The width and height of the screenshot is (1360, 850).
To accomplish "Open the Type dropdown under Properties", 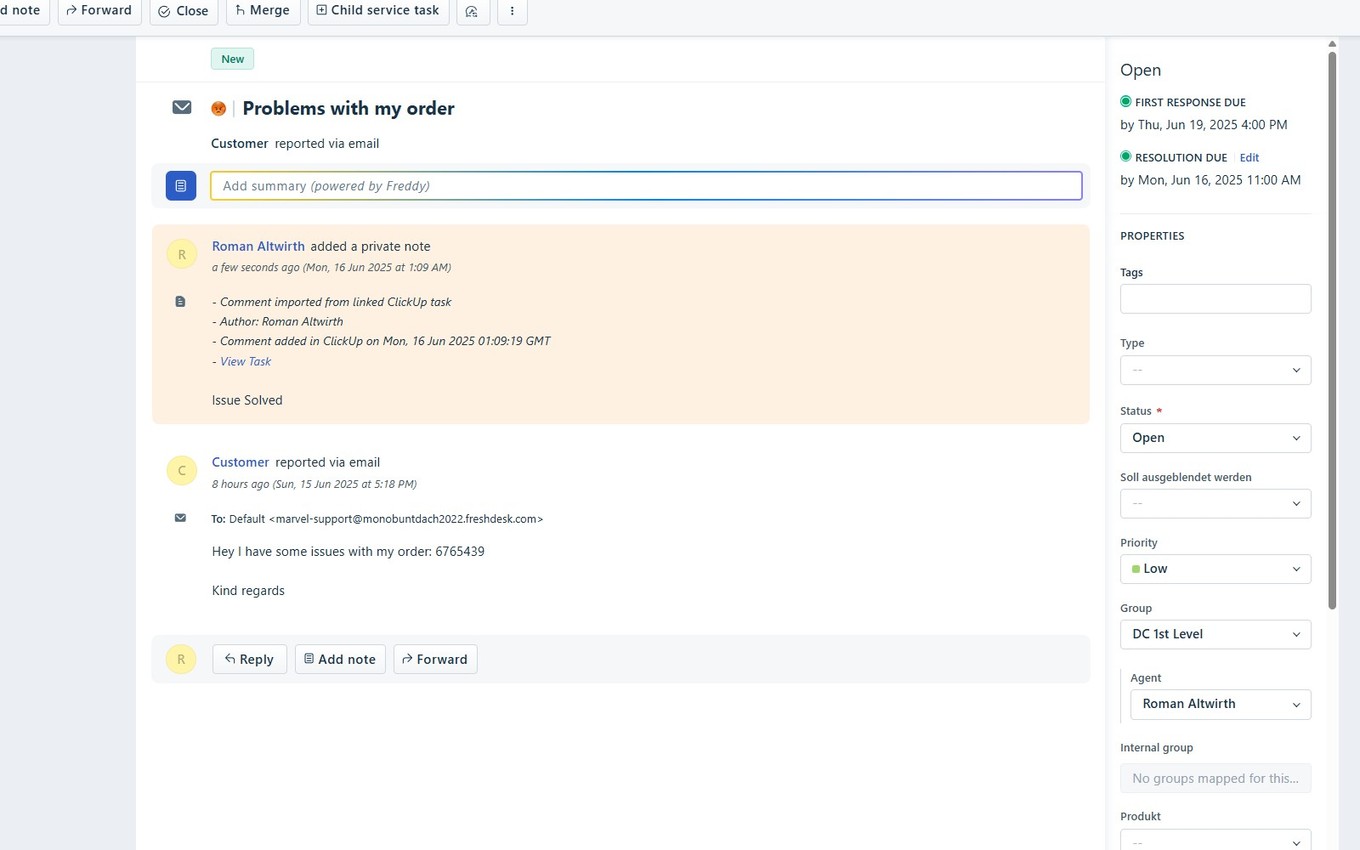I will tap(1215, 369).
